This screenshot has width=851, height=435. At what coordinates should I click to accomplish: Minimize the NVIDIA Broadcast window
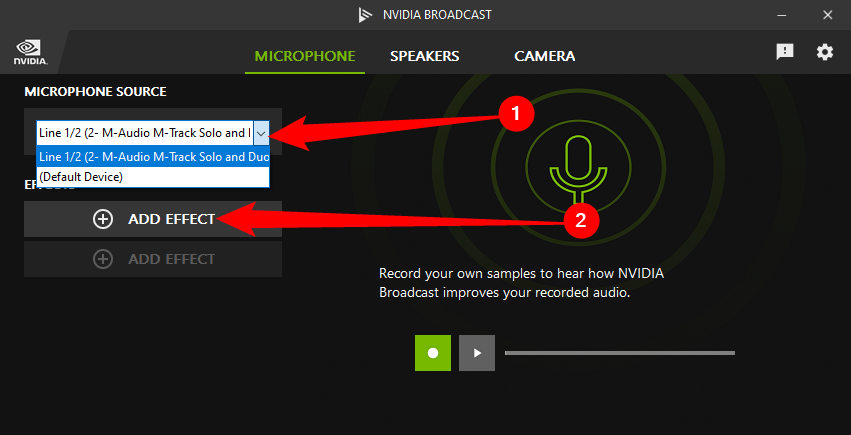coord(780,15)
